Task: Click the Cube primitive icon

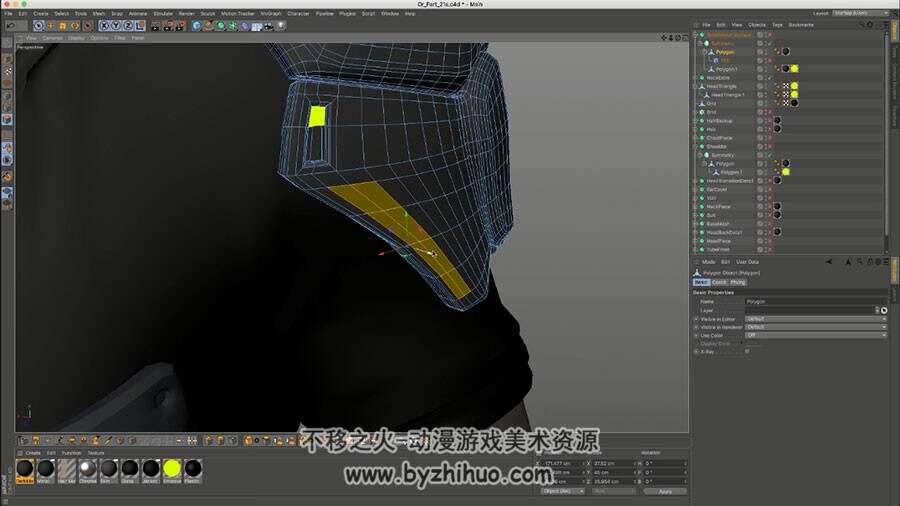Action: point(196,26)
